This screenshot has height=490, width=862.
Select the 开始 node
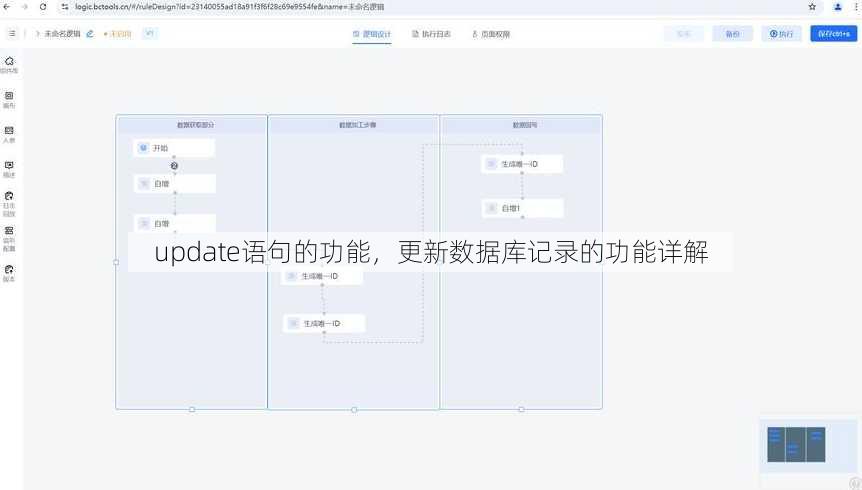pyautogui.click(x=174, y=148)
